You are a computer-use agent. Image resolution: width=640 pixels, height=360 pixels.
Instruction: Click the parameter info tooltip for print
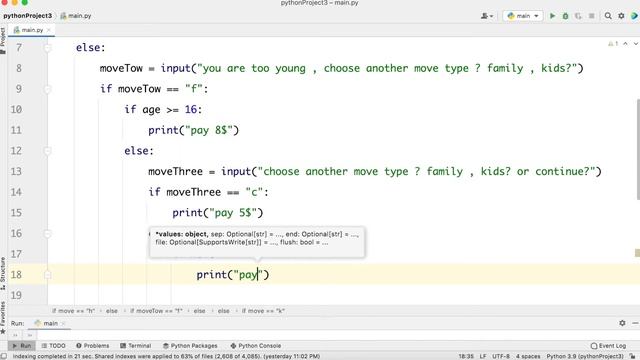(x=257, y=242)
